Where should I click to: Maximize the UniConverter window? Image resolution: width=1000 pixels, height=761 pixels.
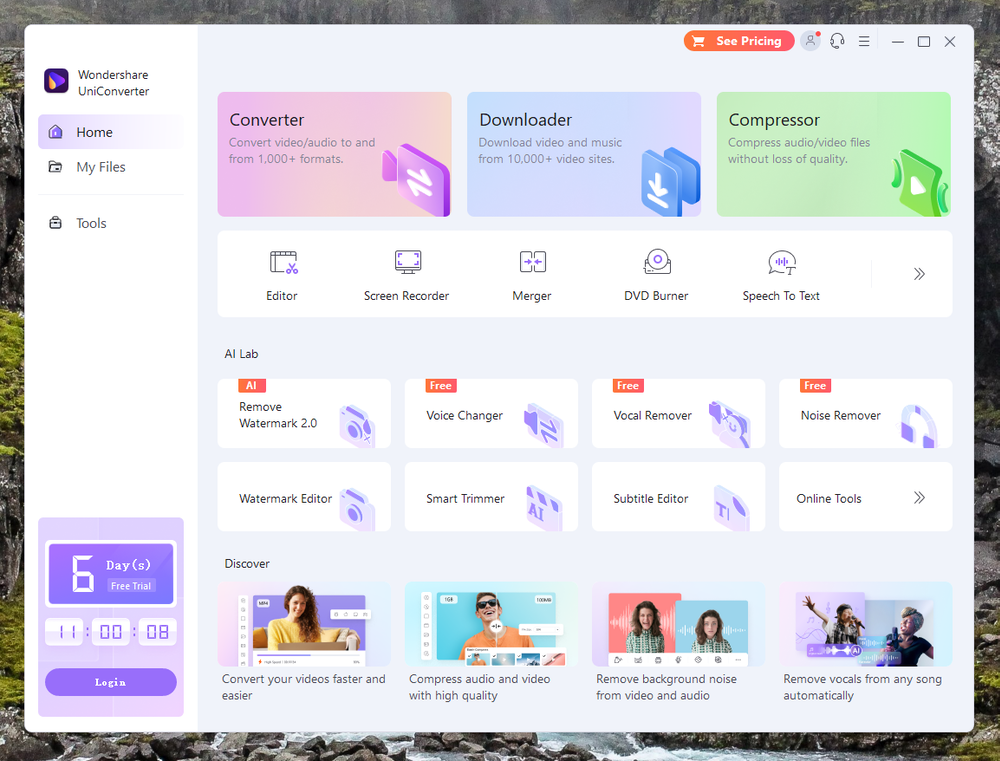(923, 41)
